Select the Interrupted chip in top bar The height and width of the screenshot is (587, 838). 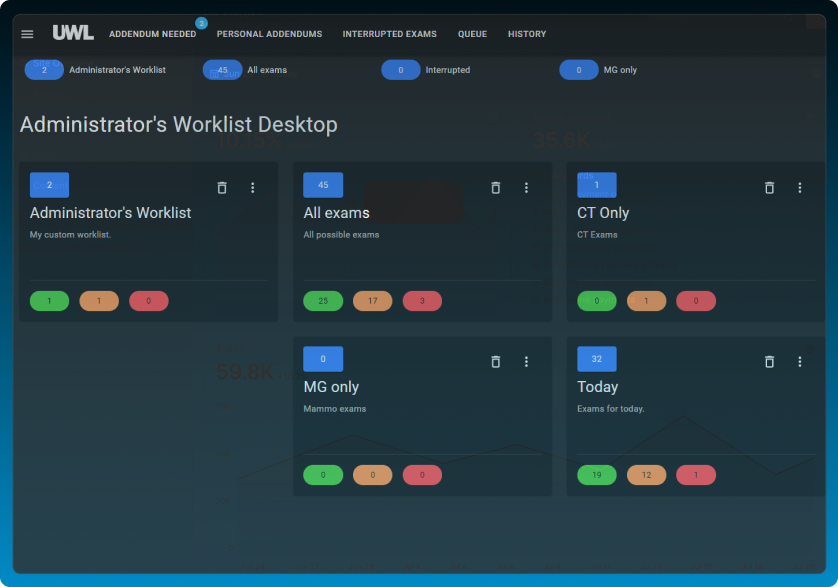pyautogui.click(x=401, y=70)
